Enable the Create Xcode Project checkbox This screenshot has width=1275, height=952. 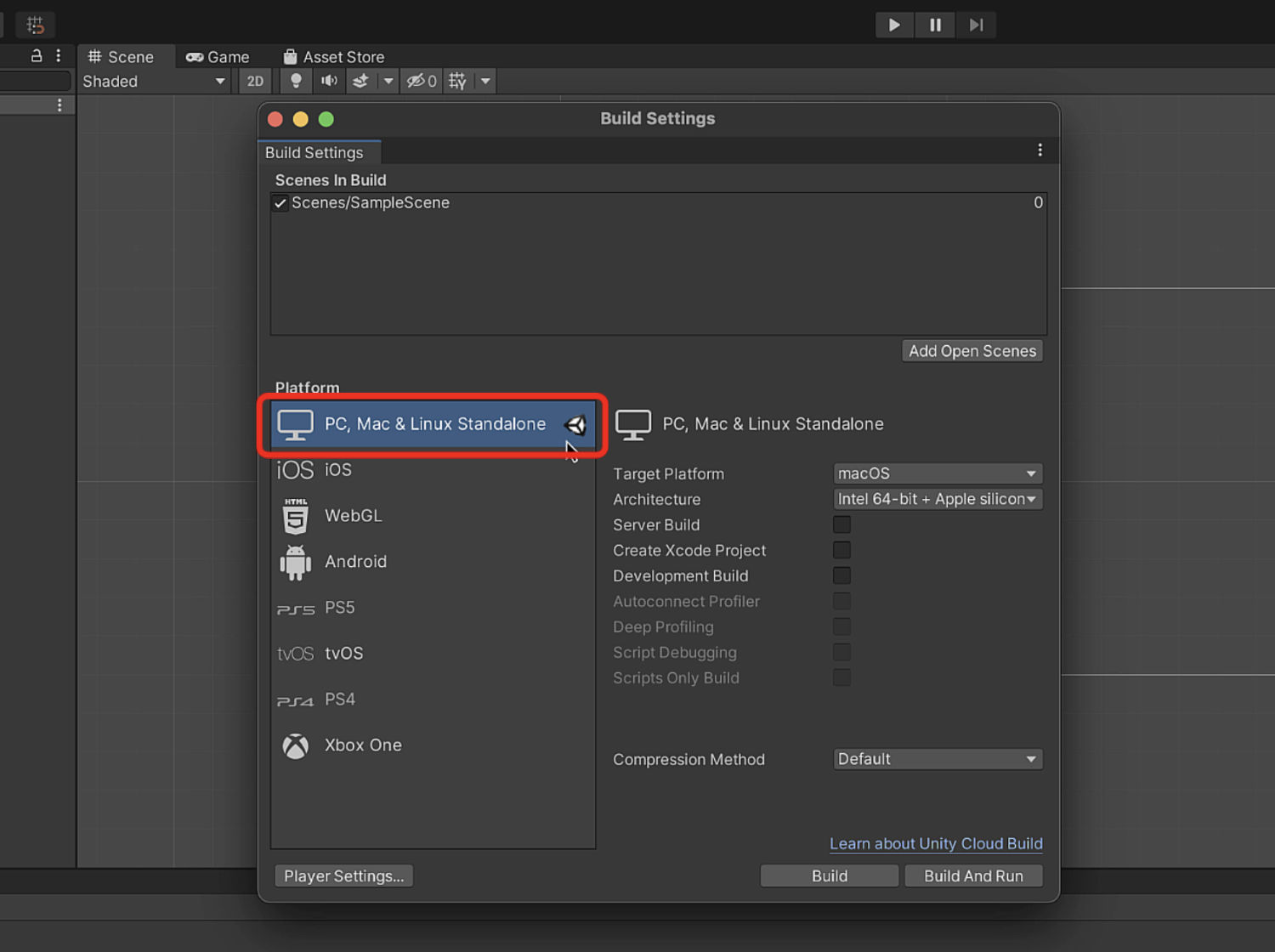(x=841, y=550)
